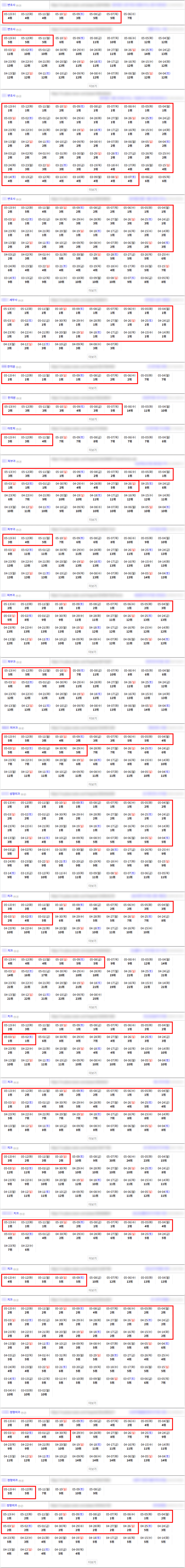185x1568 pixels.
Task: Open the 세무사 section heading
Action: pos(13,300)
